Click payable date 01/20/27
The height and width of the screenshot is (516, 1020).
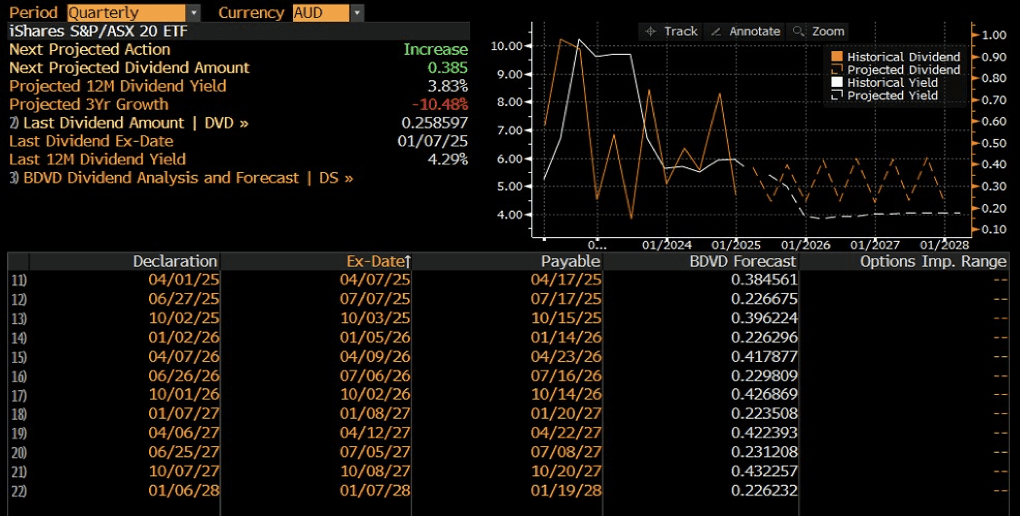(566, 414)
